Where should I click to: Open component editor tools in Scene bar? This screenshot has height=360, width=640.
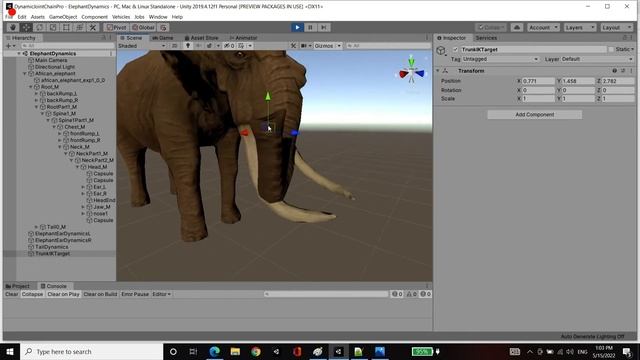click(x=293, y=46)
